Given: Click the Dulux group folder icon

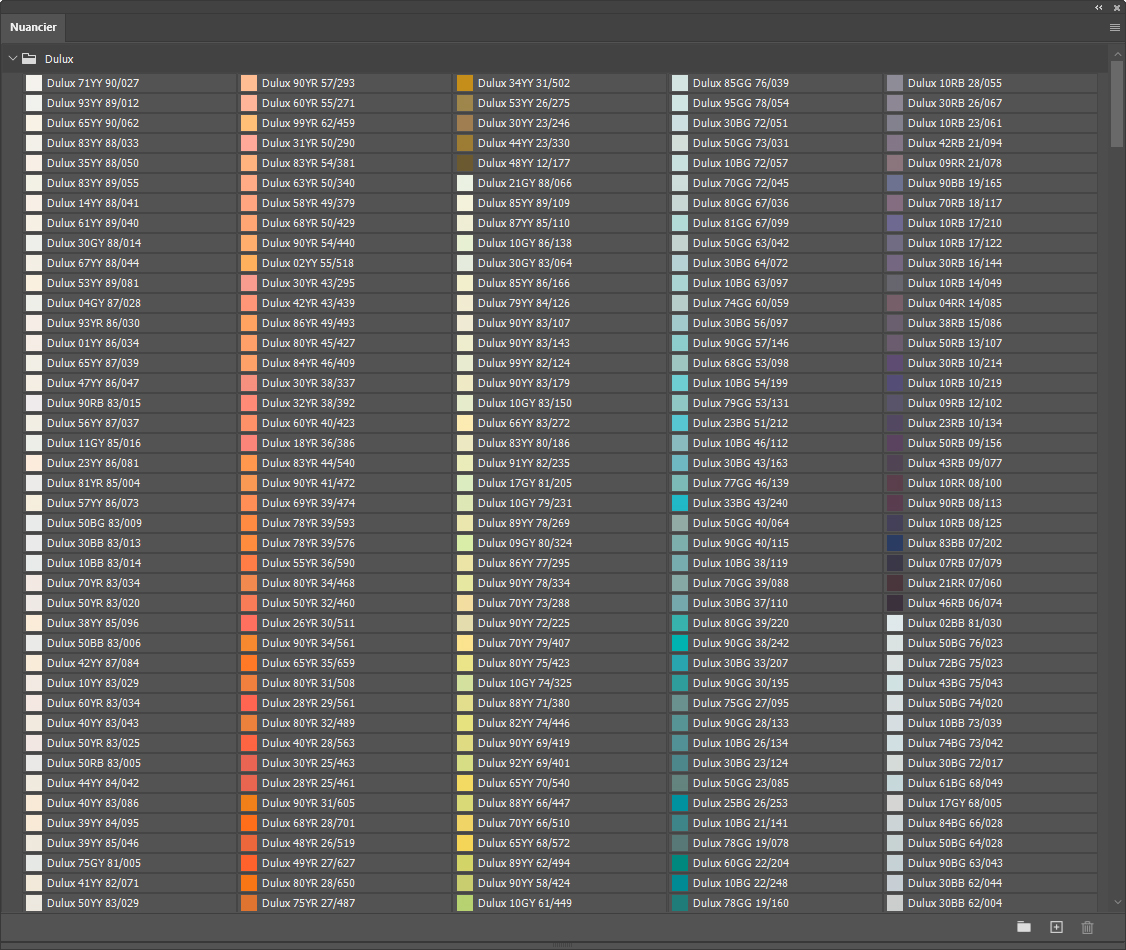Looking at the screenshot, I should [x=30, y=59].
